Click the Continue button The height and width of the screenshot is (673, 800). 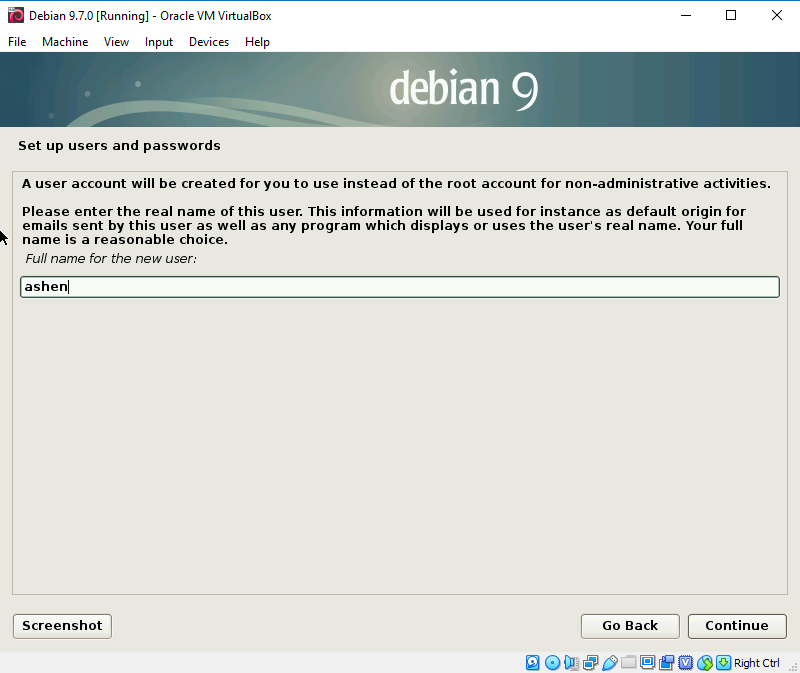[737, 626]
